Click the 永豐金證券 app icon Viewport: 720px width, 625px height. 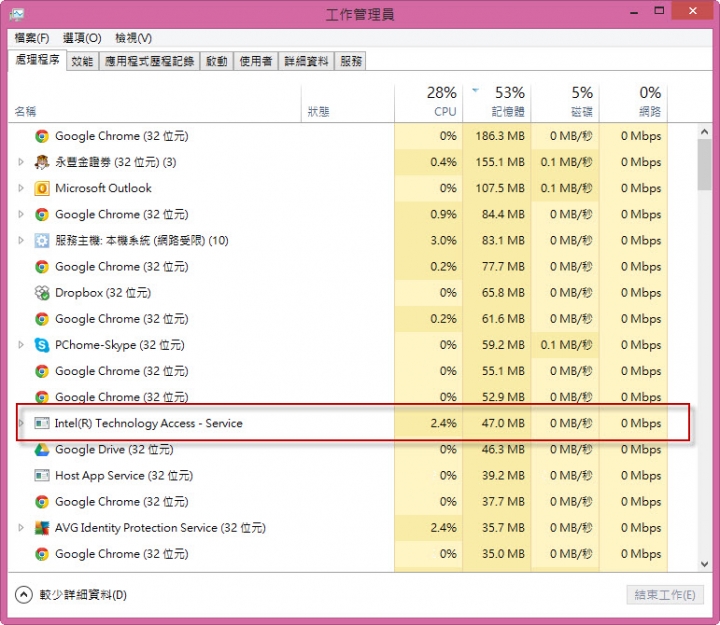(x=42, y=162)
